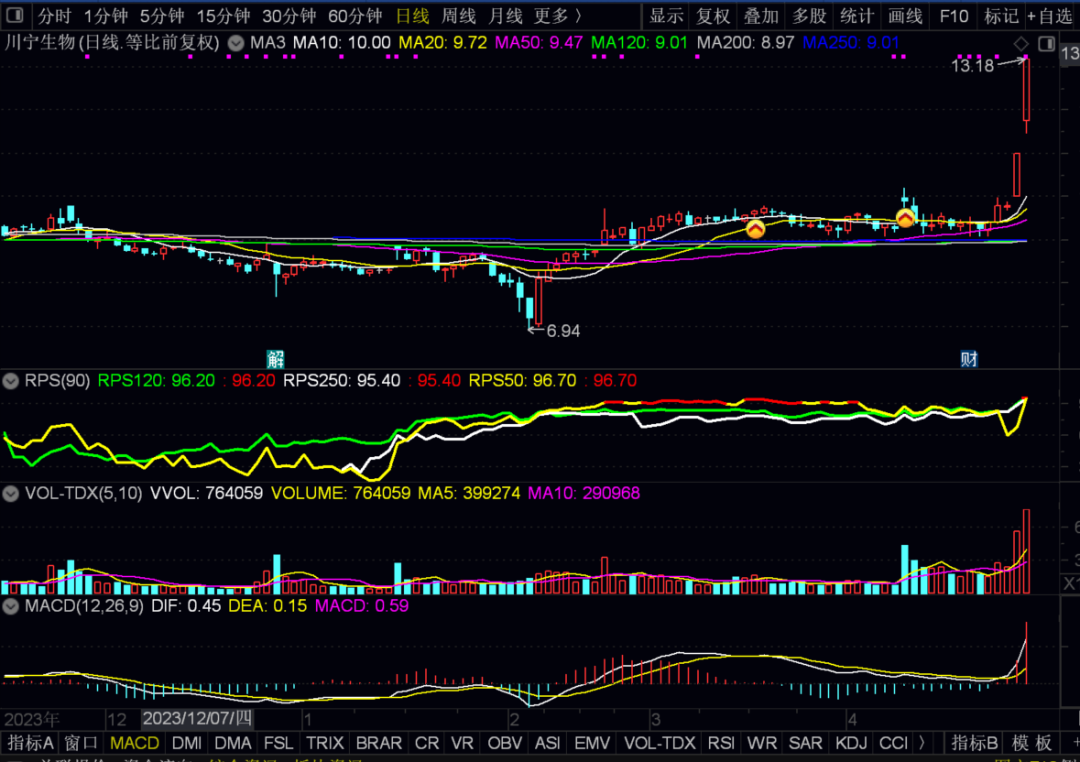Click the 财 financial report marker

click(969, 358)
